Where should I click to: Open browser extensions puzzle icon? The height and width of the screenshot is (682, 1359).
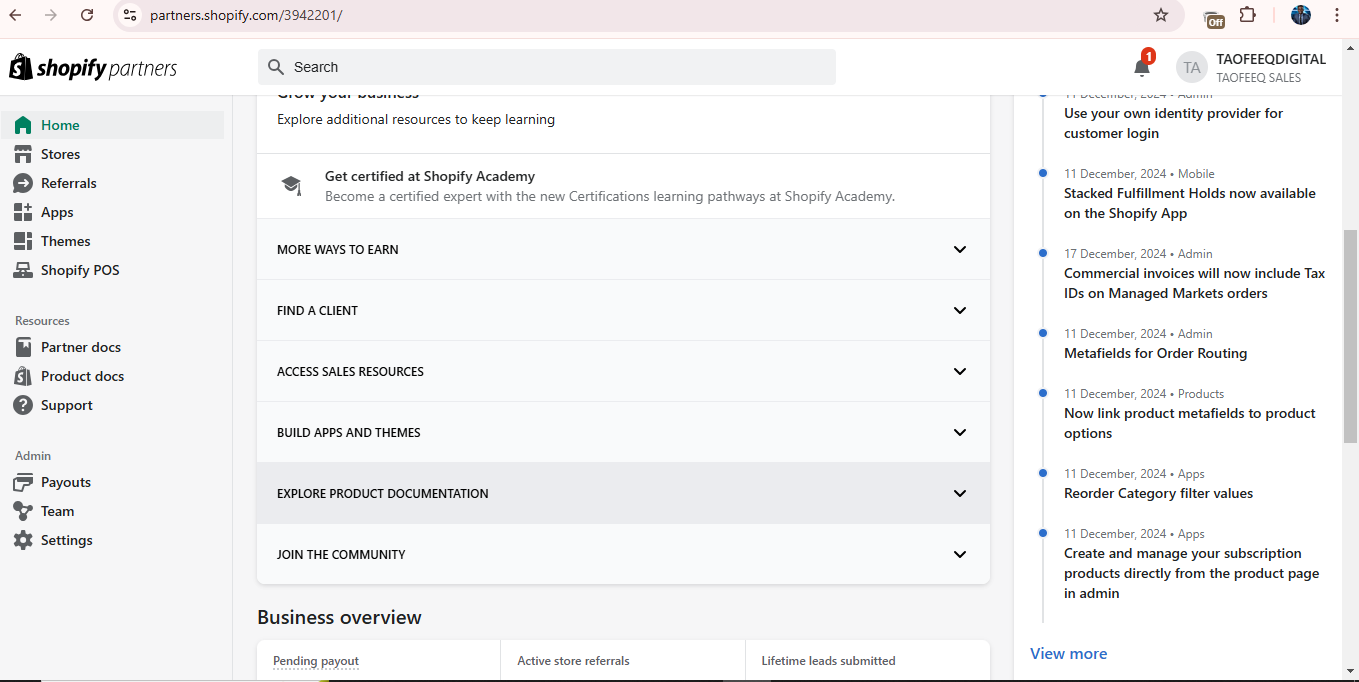1247,15
